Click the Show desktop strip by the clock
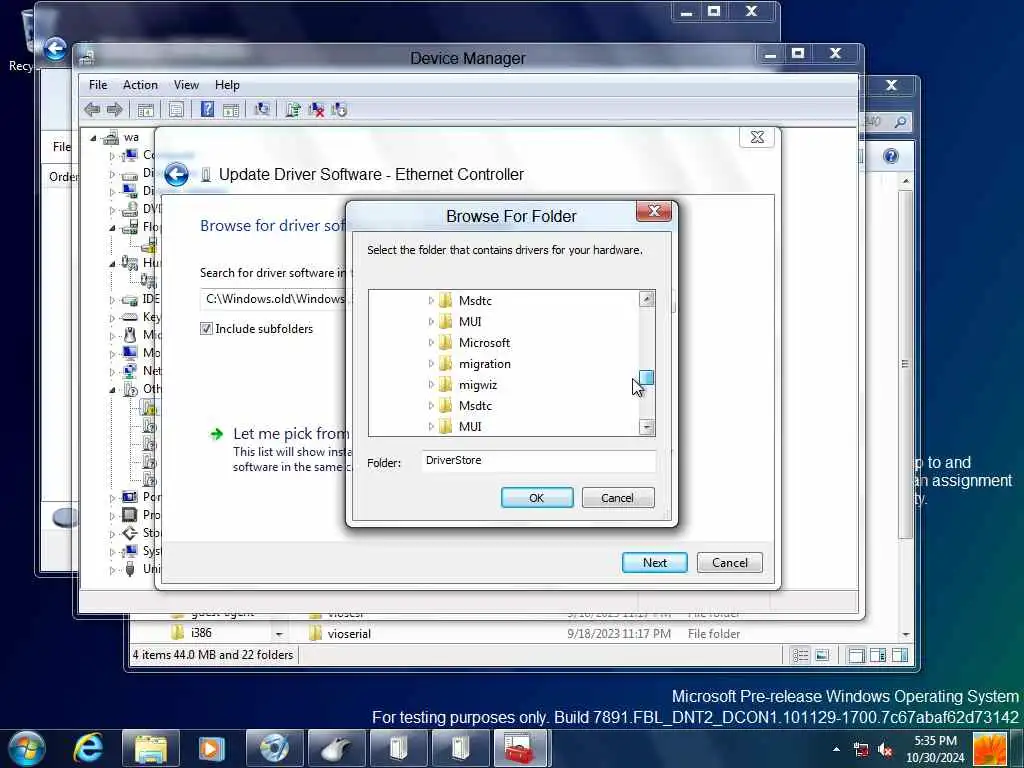 [x=1017, y=748]
